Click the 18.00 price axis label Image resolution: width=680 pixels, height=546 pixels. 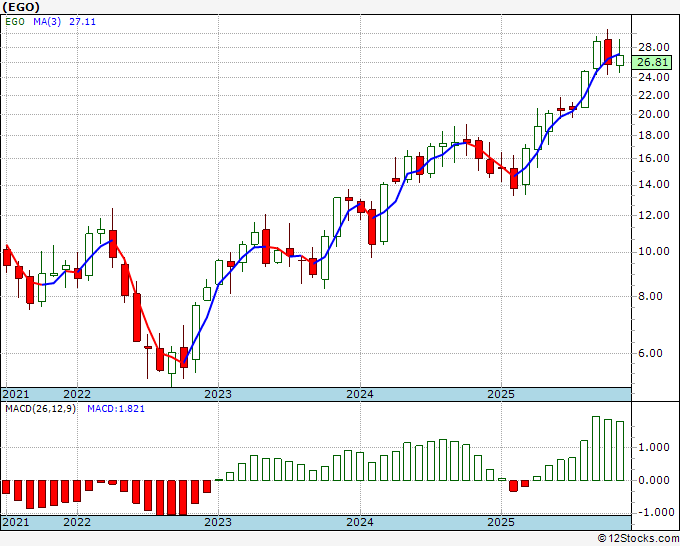(x=654, y=135)
